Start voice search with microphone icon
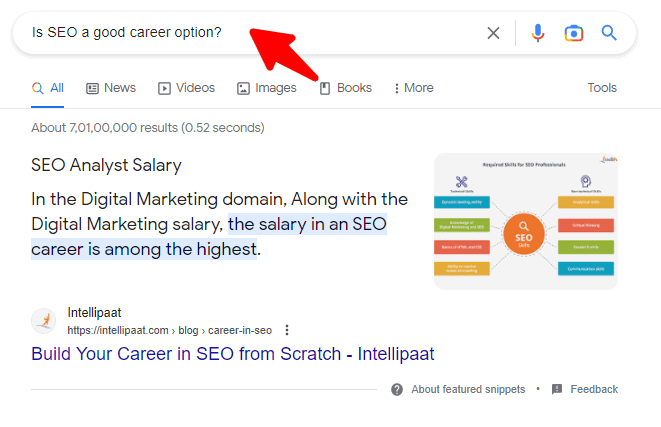Screen dimensions: 661x427 [538, 33]
